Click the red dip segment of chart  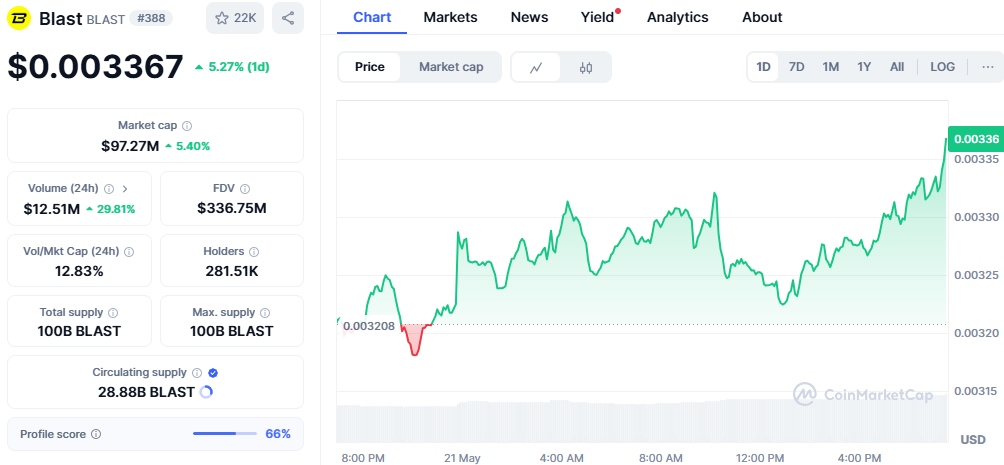pyautogui.click(x=415, y=341)
